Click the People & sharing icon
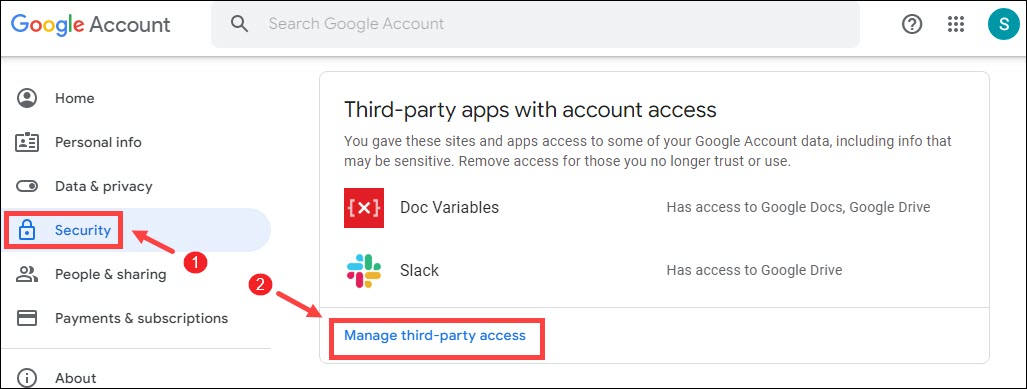This screenshot has width=1027, height=389. [28, 274]
